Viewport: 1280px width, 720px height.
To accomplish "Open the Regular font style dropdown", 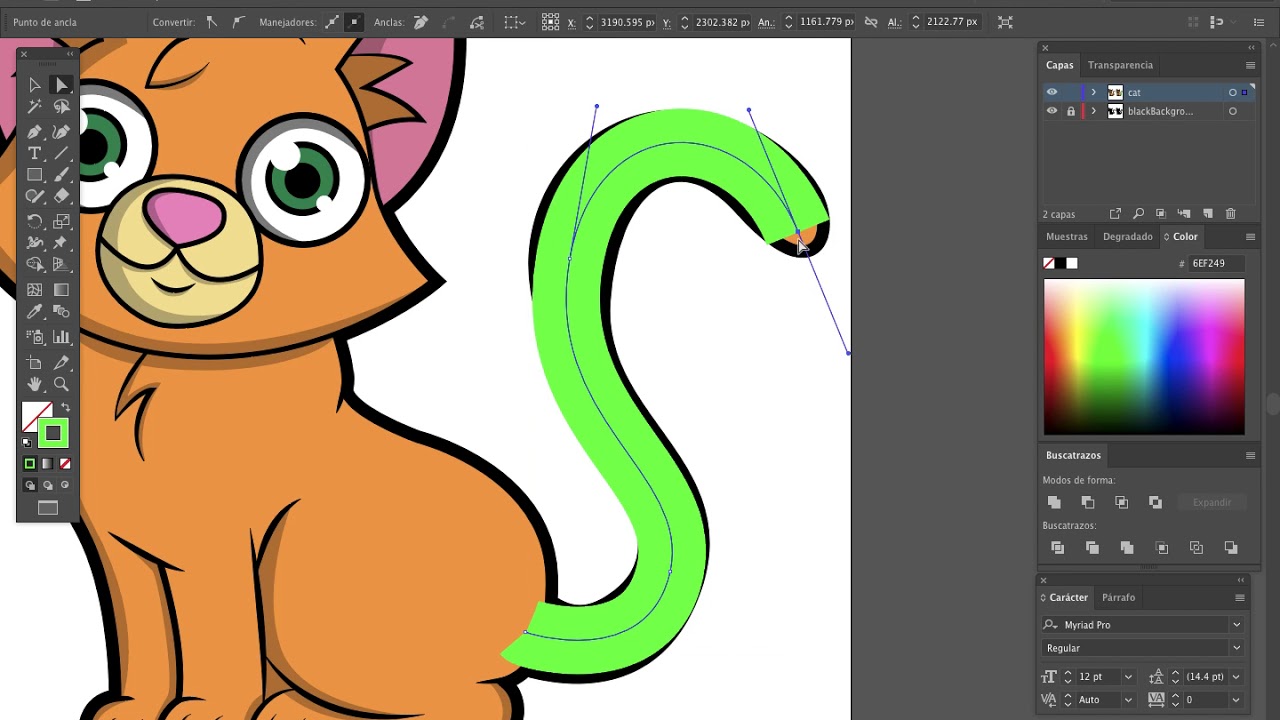I will pyautogui.click(x=1236, y=648).
